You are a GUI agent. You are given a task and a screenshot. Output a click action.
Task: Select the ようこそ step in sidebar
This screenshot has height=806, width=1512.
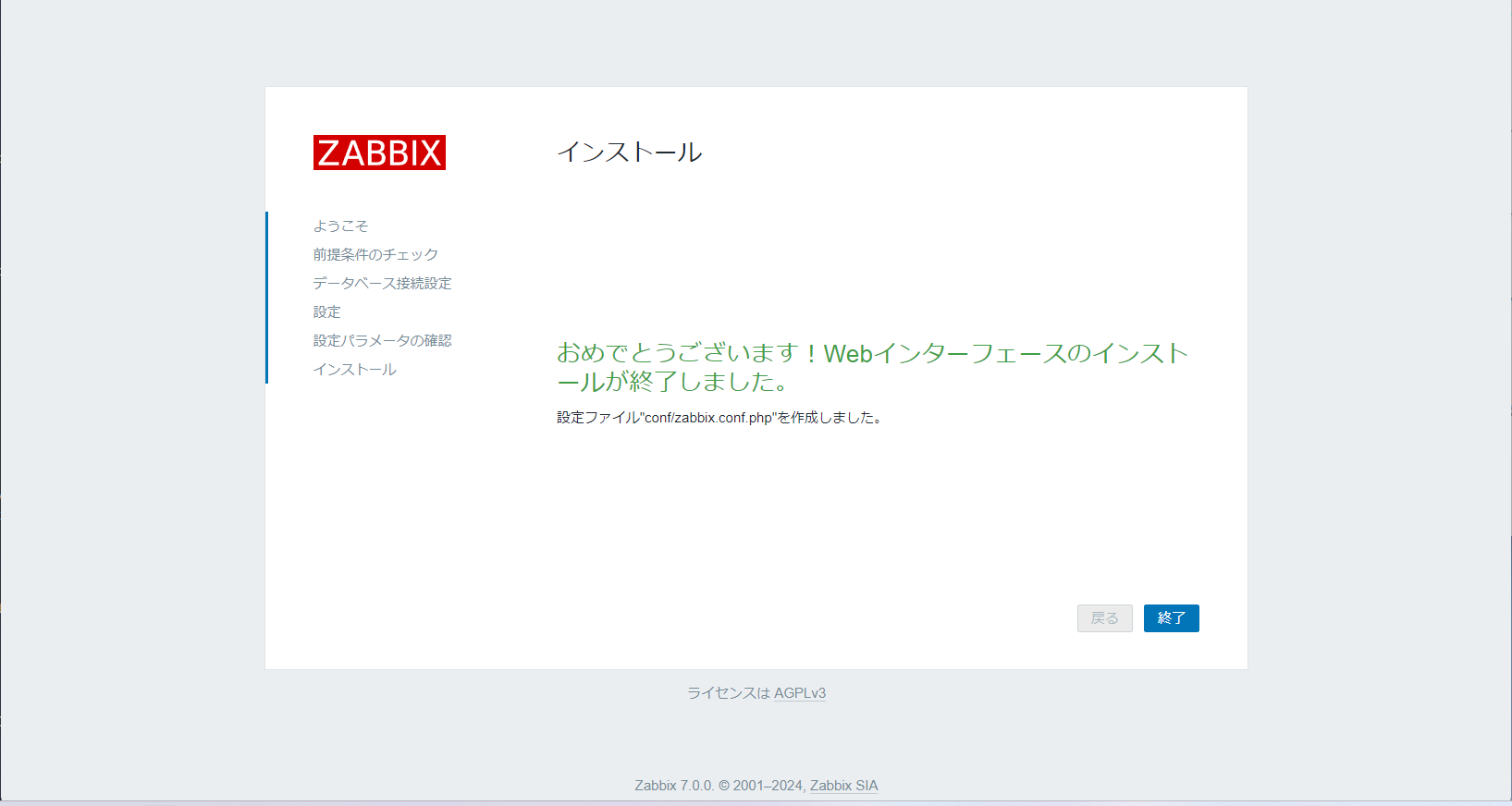[x=340, y=226]
